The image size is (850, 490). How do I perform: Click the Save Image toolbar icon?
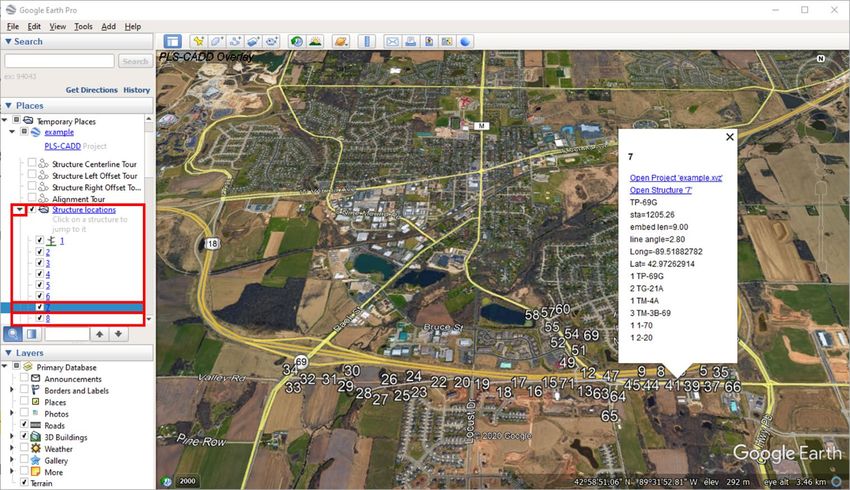429,41
